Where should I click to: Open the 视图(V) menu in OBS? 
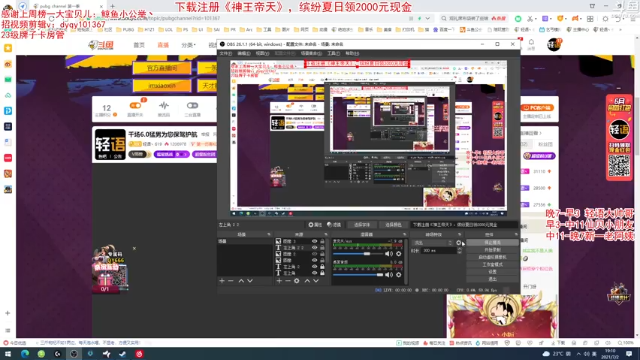point(262,53)
